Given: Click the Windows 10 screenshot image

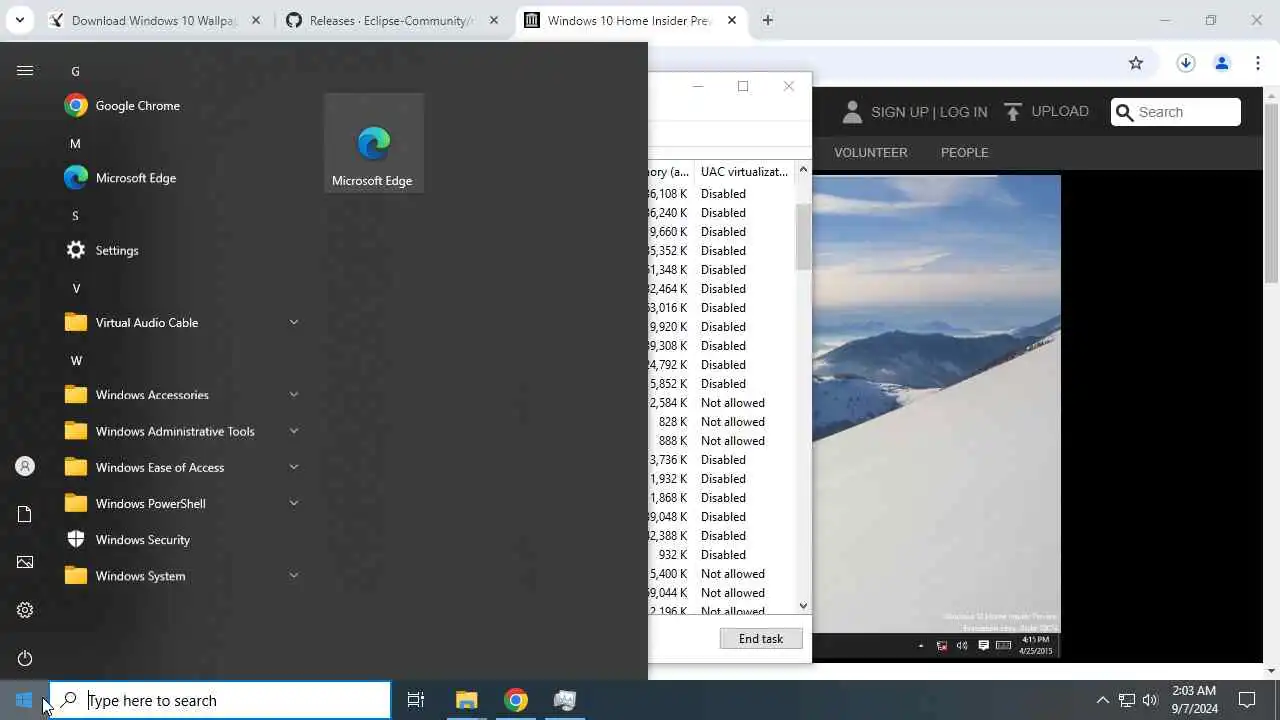Looking at the screenshot, I should (936, 418).
